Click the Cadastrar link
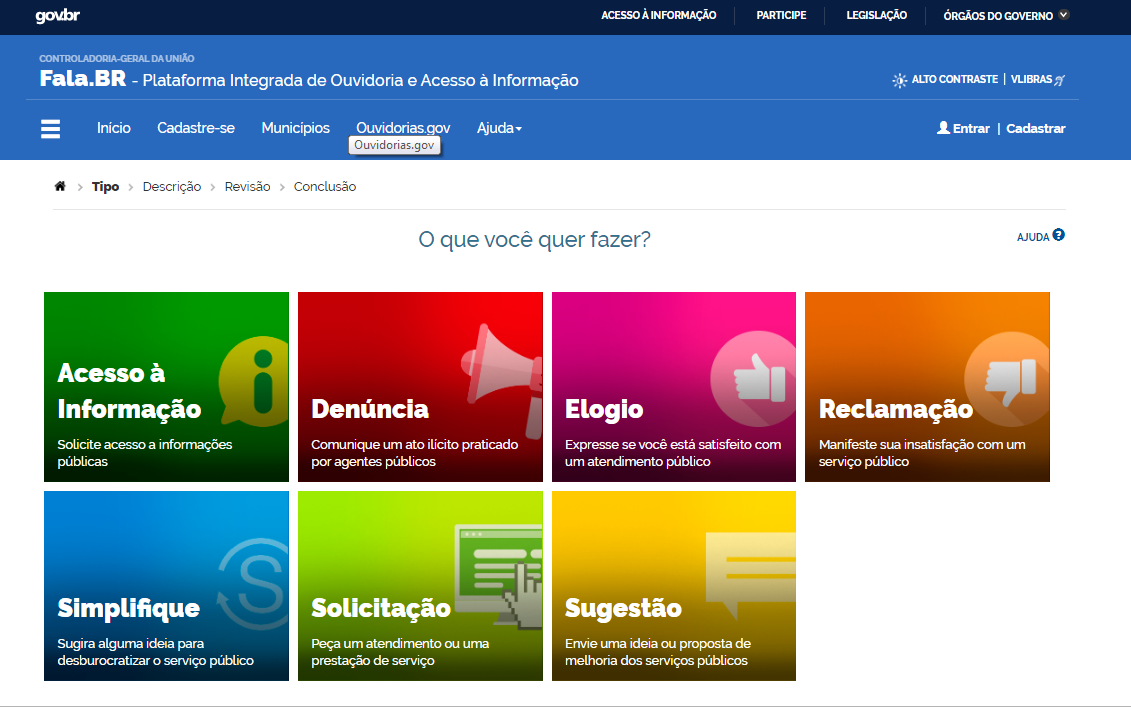The width and height of the screenshot is (1131, 709). pyautogui.click(x=1036, y=128)
